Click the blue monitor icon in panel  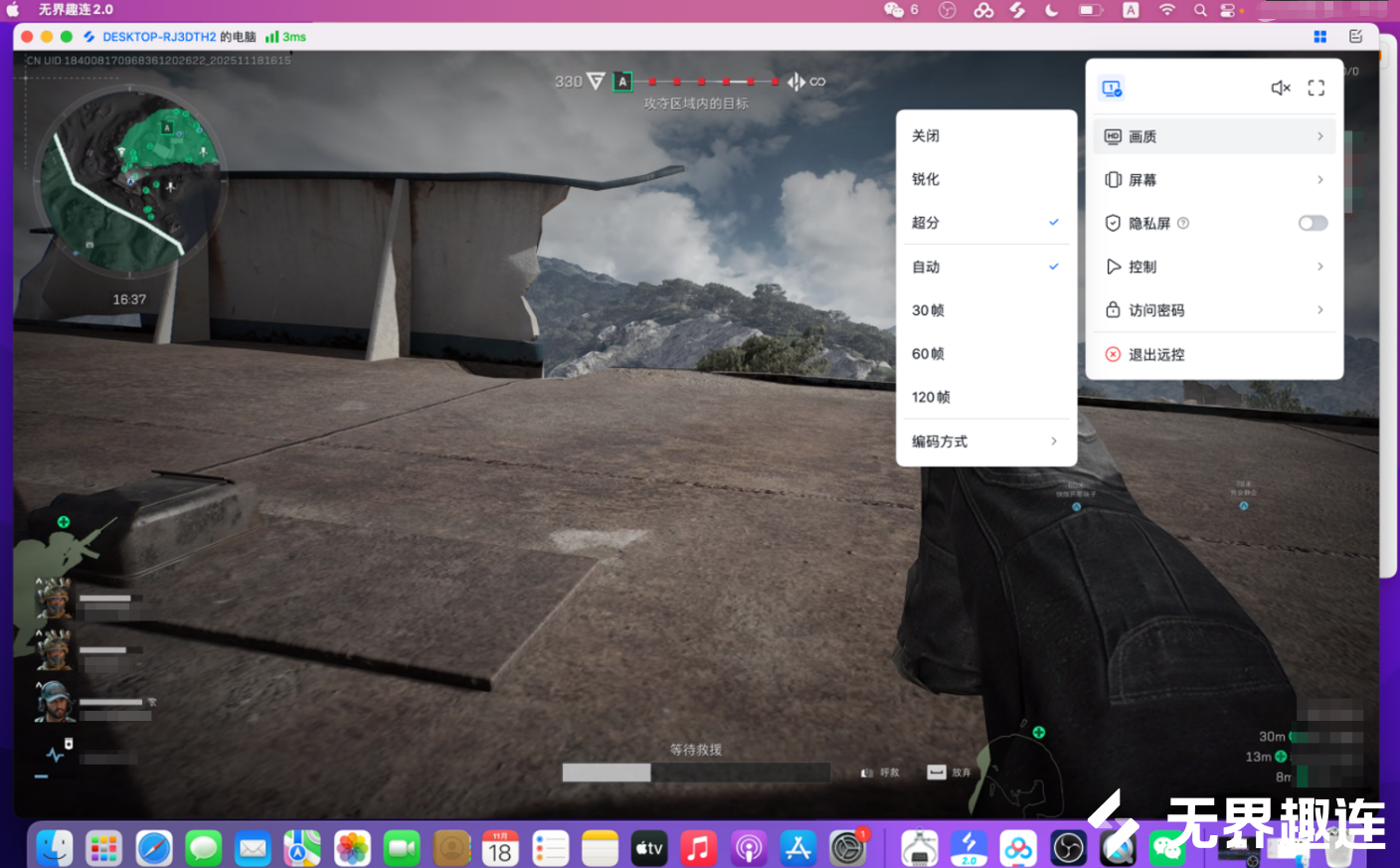pos(1112,88)
